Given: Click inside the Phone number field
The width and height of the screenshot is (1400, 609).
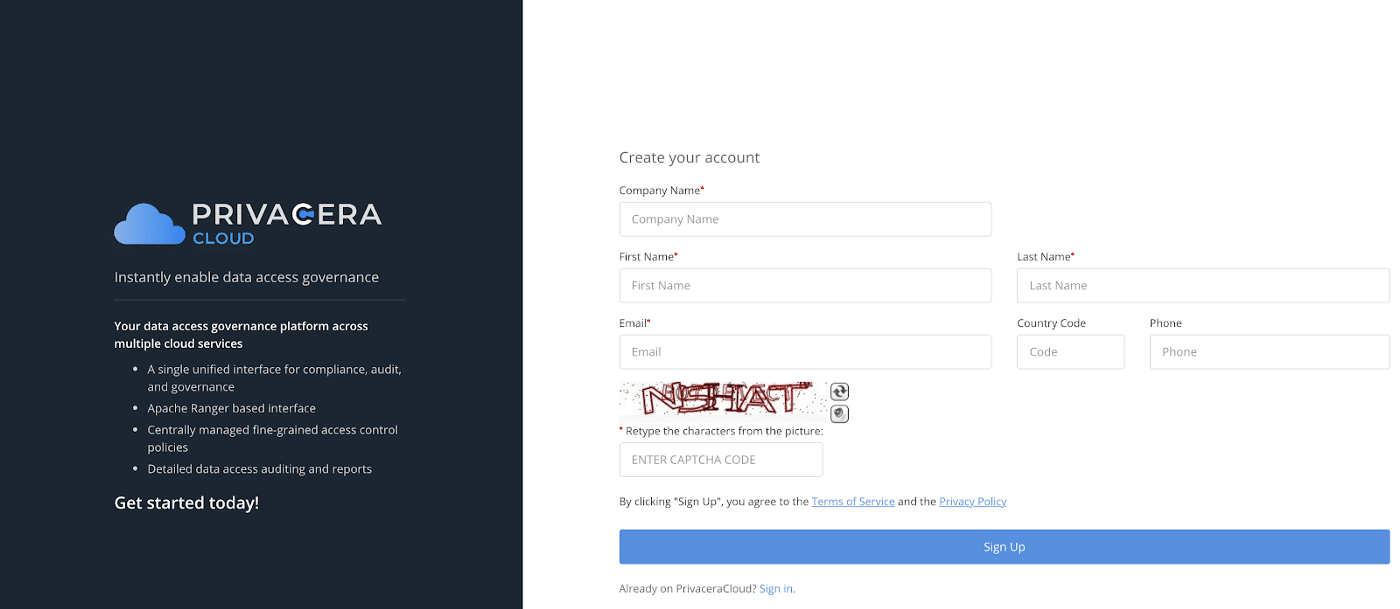Looking at the screenshot, I should (x=1268, y=351).
